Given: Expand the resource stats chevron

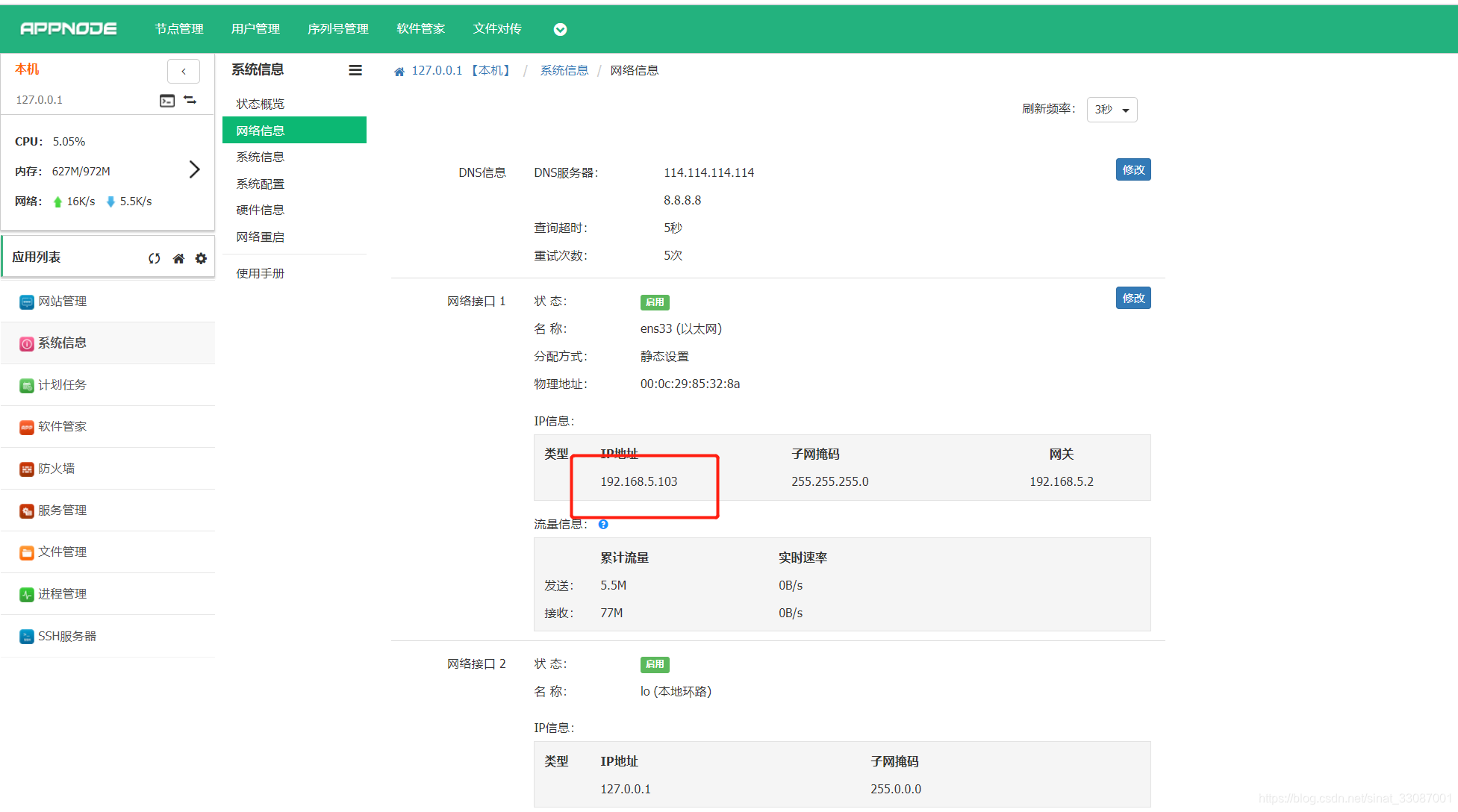Looking at the screenshot, I should tap(194, 169).
